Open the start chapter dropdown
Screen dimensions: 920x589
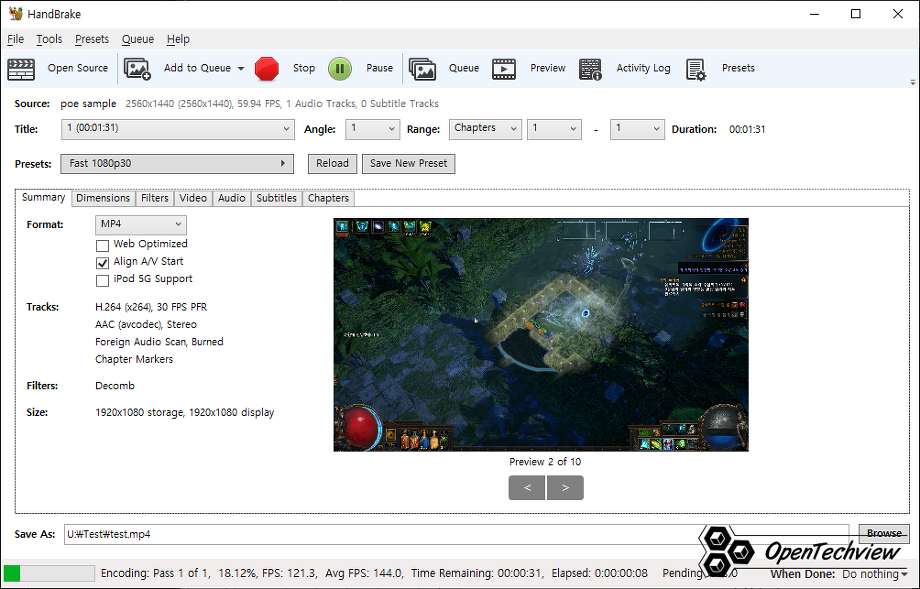pos(554,129)
